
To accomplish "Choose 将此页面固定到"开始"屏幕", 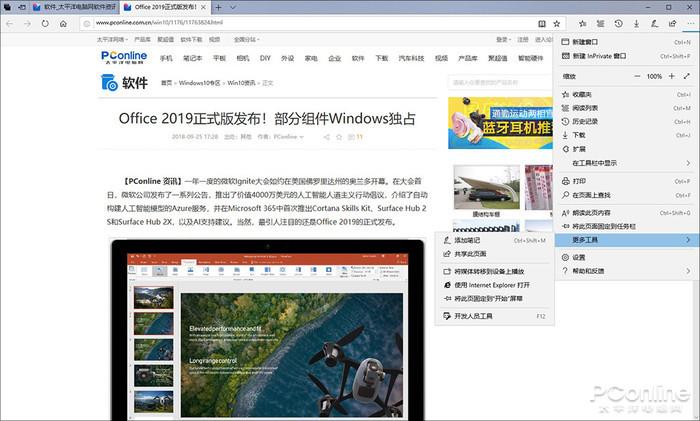I will click(x=495, y=299).
